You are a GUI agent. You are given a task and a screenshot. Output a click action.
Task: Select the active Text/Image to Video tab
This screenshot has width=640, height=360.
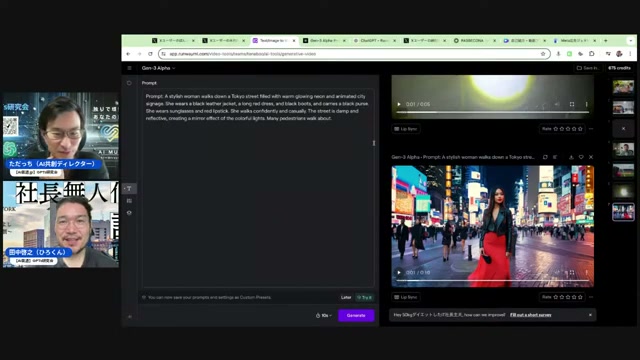click(273, 41)
